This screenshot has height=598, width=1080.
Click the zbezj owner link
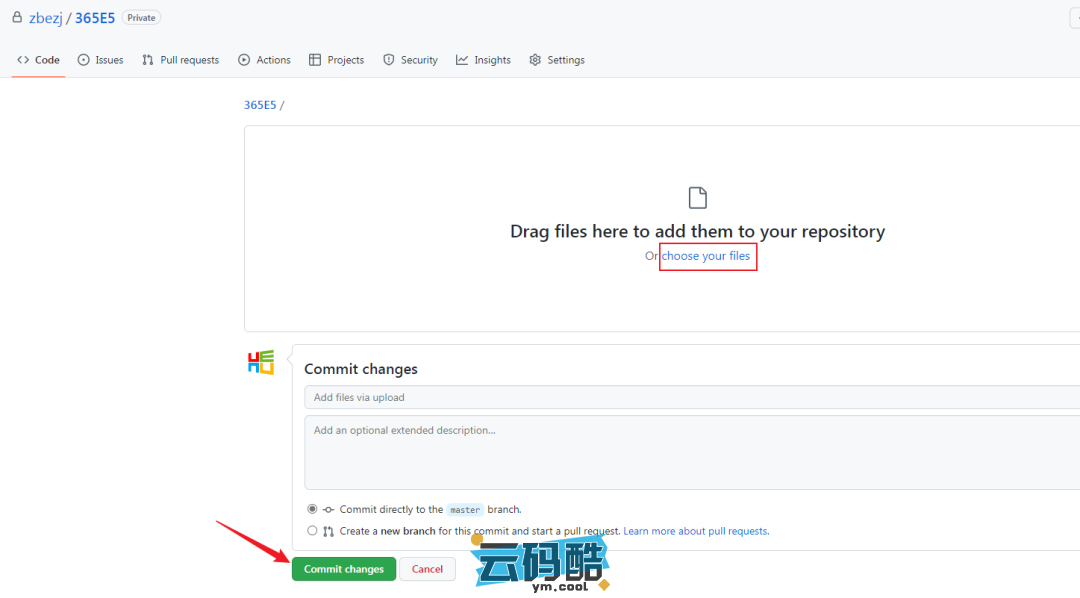(46, 18)
